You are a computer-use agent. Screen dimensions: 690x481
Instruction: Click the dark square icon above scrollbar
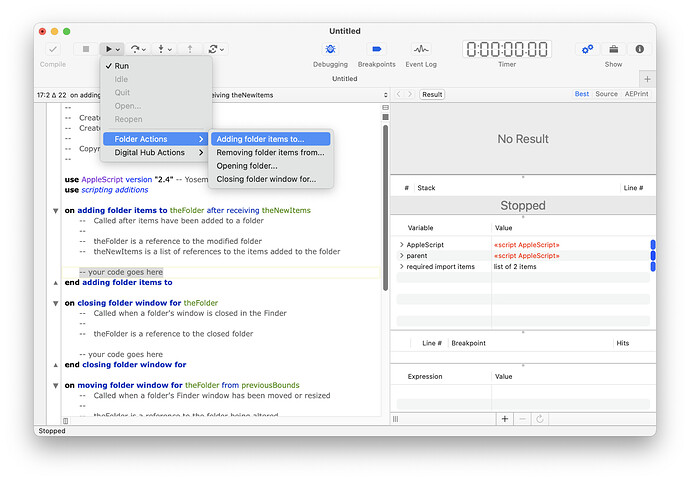pos(385,117)
